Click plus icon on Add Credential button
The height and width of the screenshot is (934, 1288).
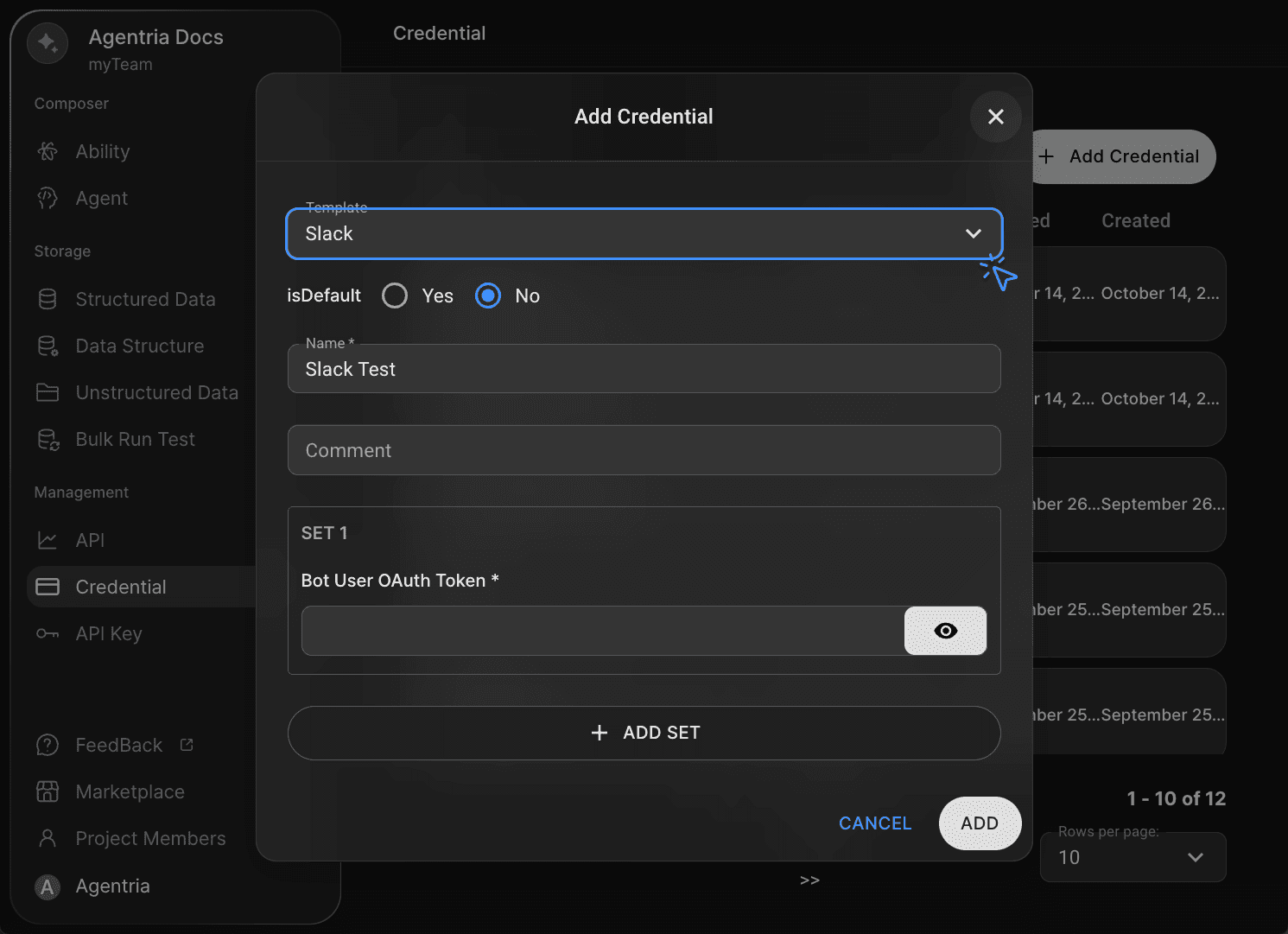click(1047, 156)
